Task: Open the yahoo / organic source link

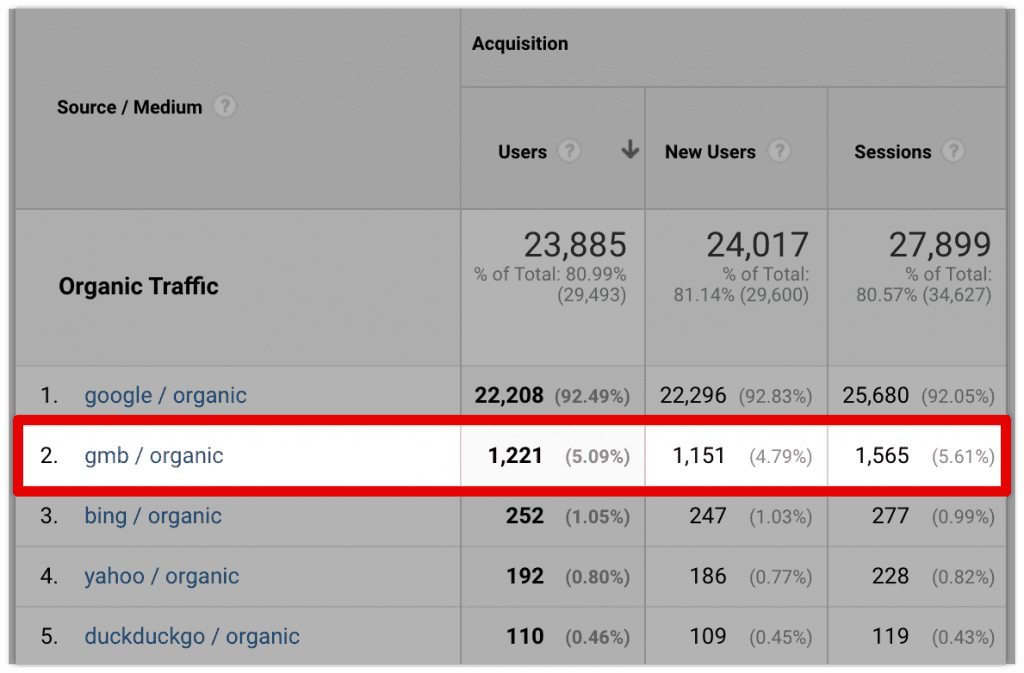Action: point(162,576)
